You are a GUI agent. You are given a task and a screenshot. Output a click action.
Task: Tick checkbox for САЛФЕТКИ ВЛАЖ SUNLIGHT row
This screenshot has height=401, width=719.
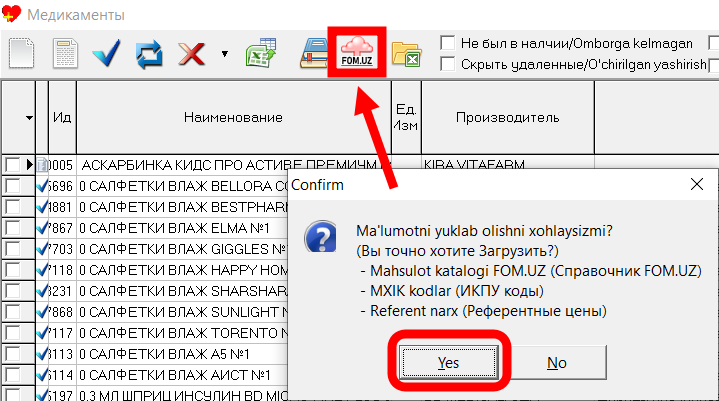click(13, 312)
